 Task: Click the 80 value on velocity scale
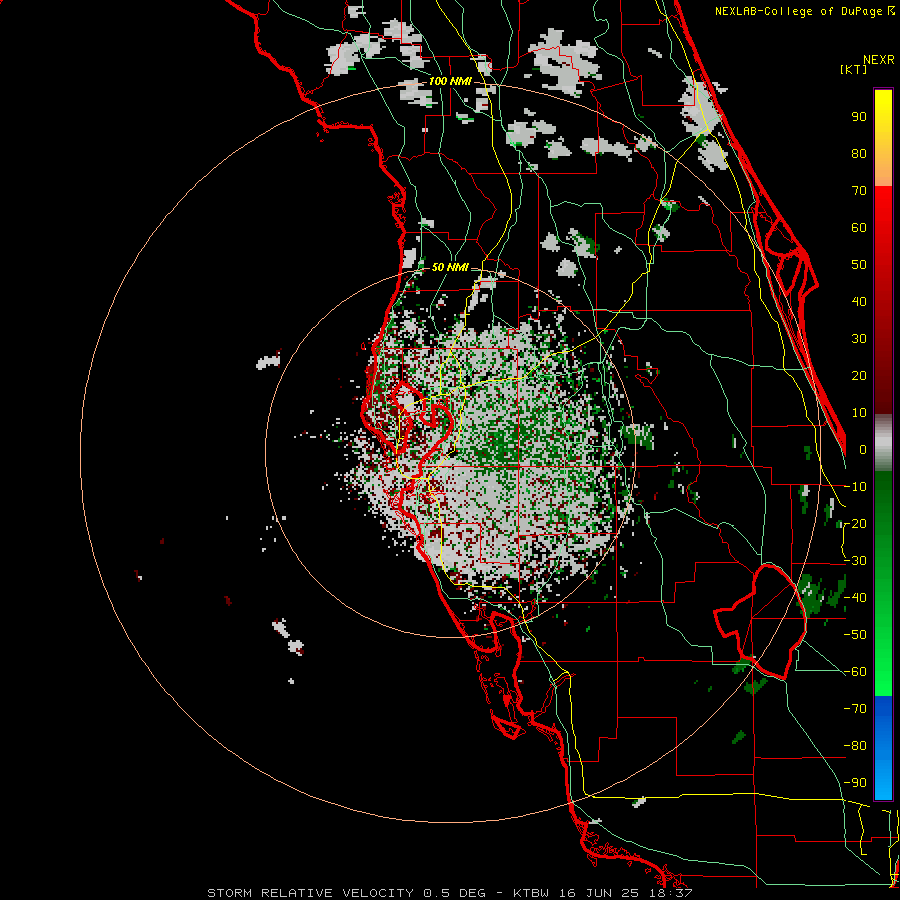coord(859,154)
